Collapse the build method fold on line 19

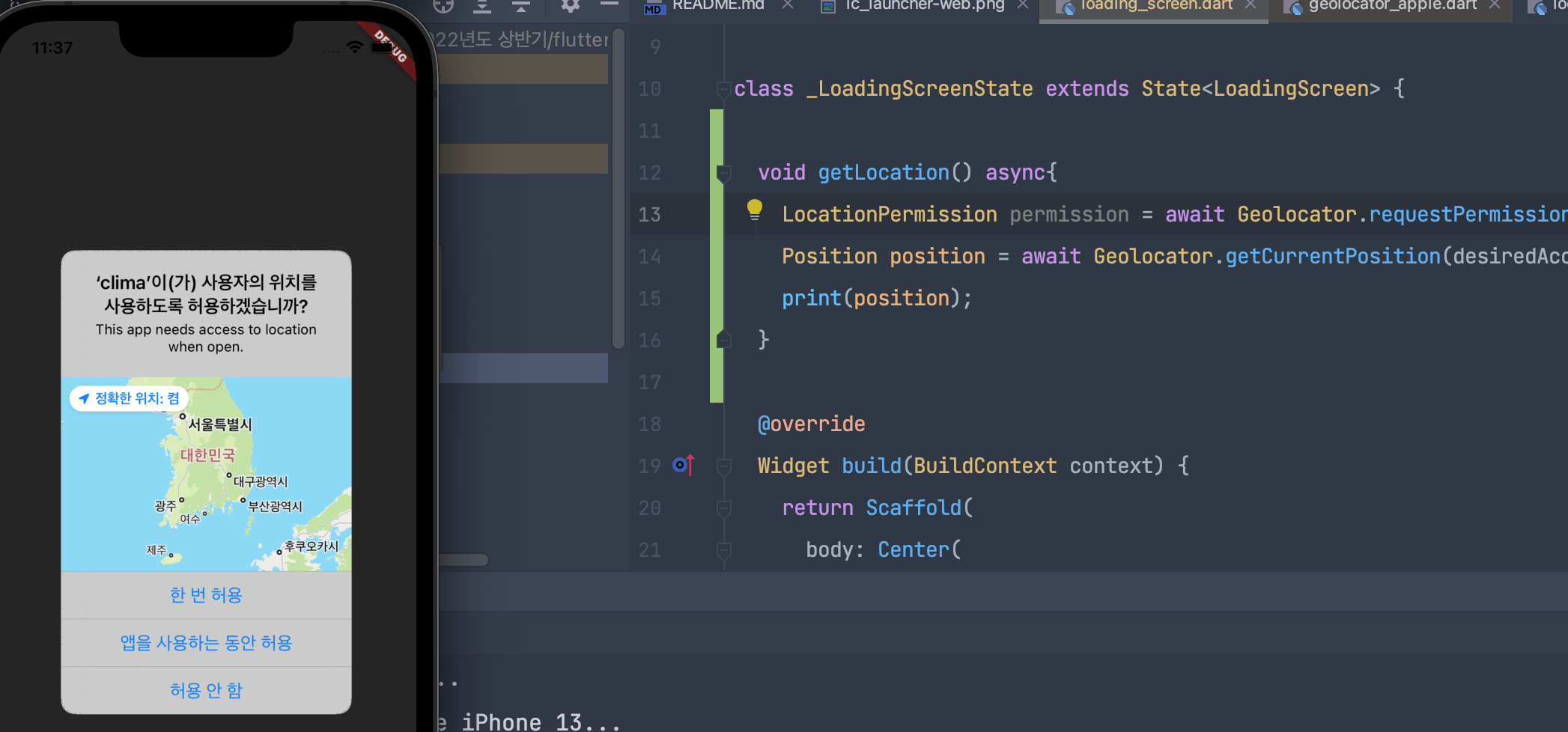click(723, 467)
